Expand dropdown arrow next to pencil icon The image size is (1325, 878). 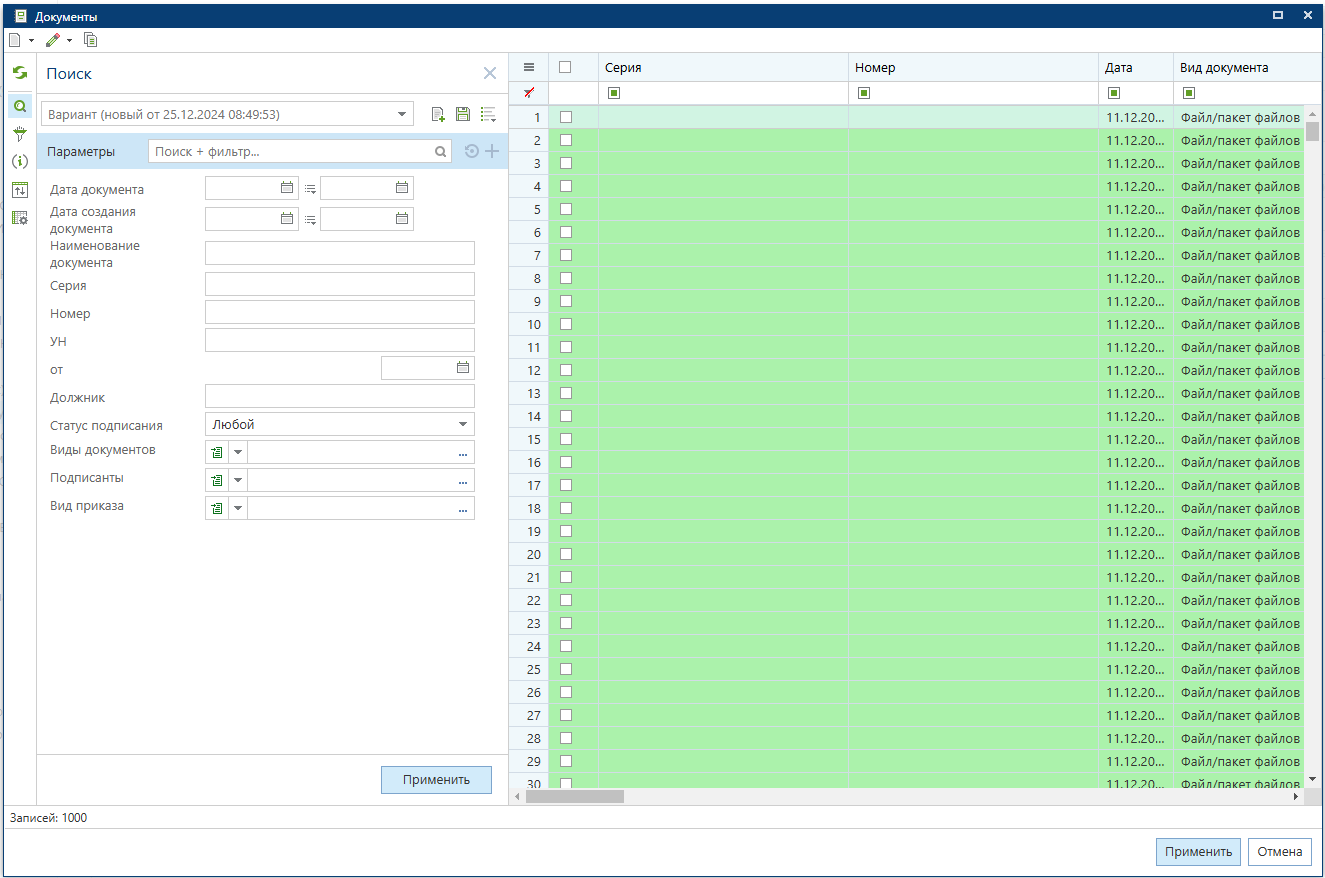pos(70,41)
